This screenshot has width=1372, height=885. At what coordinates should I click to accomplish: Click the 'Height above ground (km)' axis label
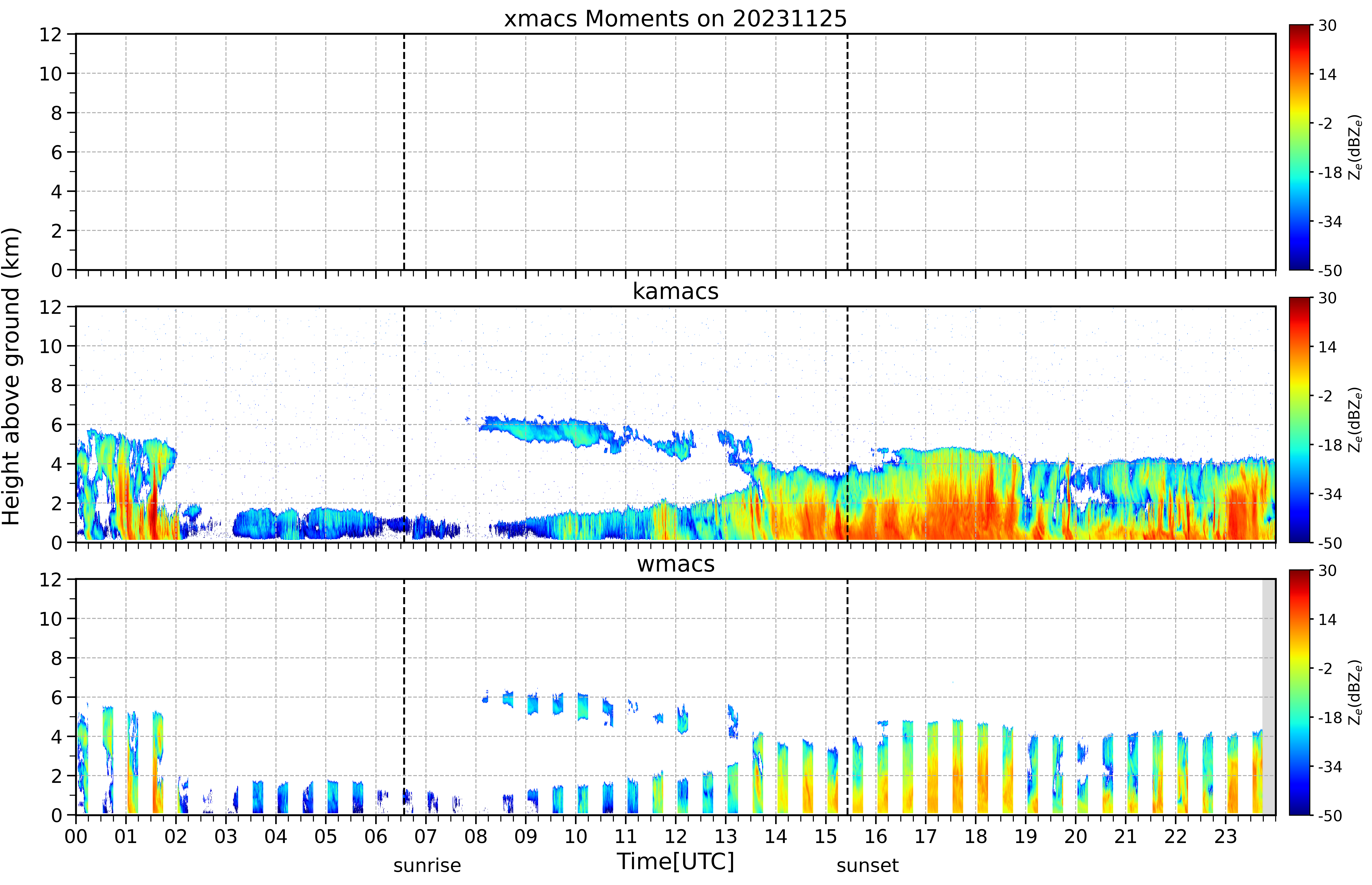(x=11, y=376)
